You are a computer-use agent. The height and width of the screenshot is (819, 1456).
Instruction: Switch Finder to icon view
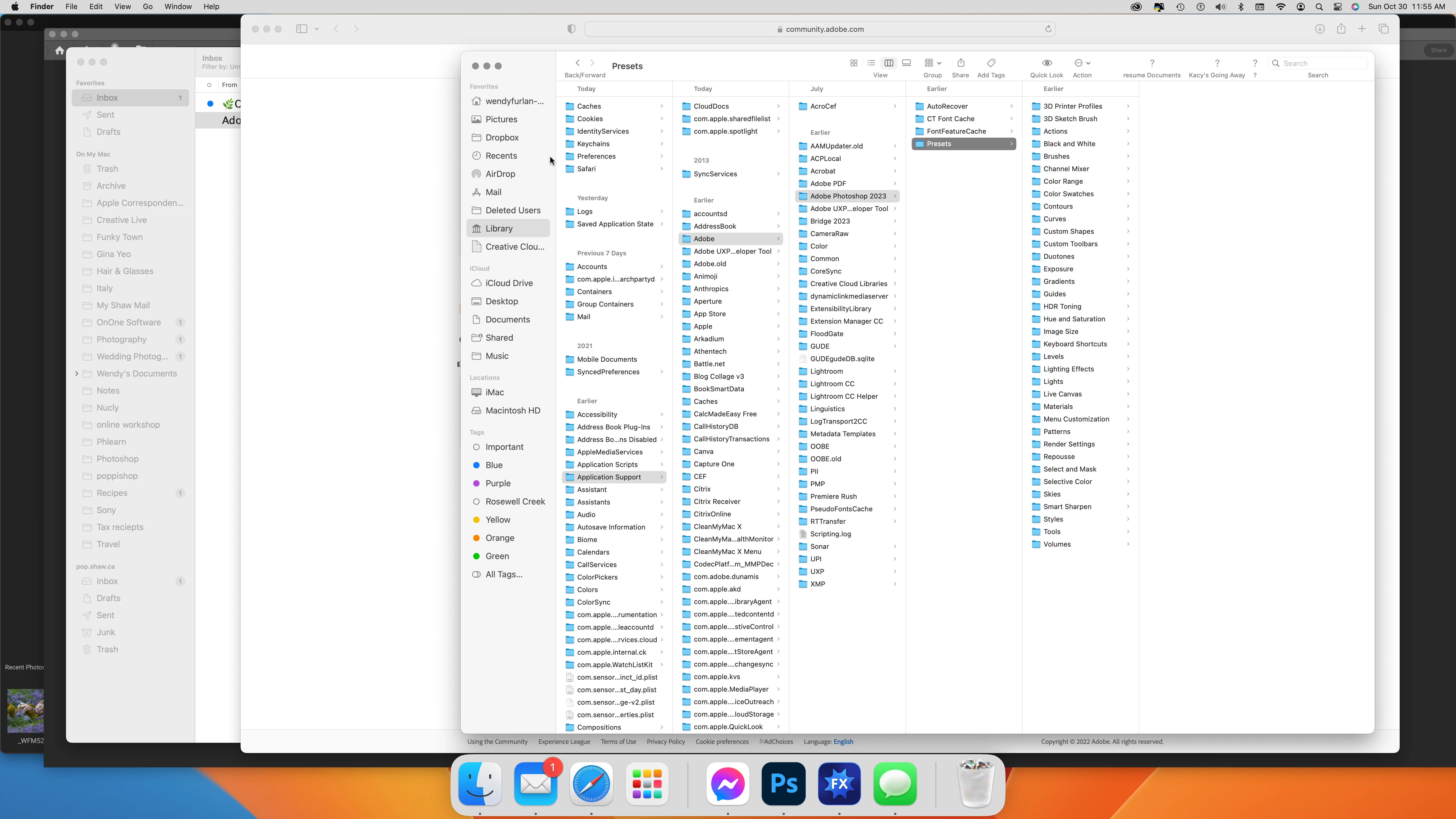(x=853, y=63)
